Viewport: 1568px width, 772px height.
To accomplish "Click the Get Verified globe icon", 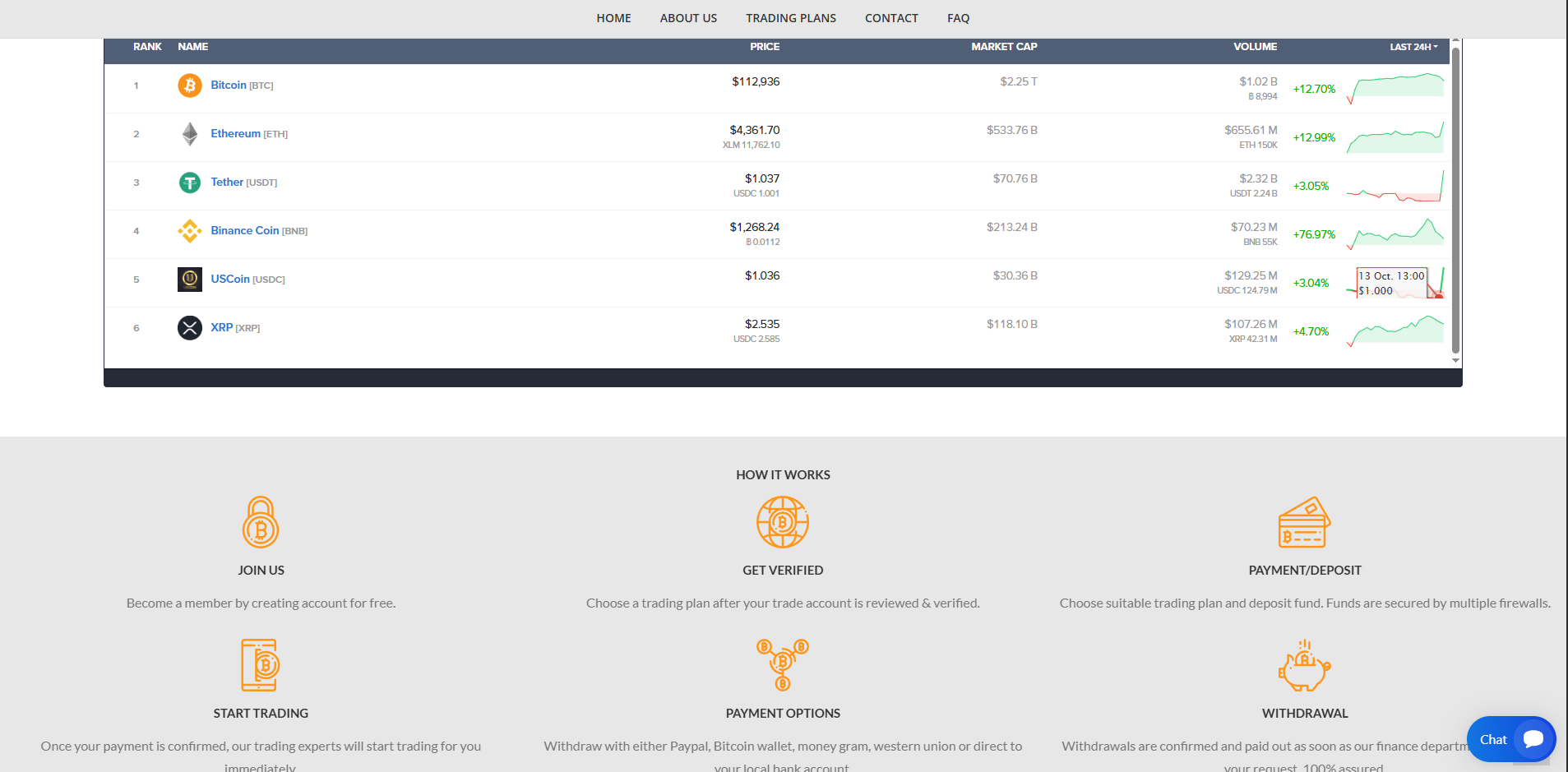I will (783, 522).
